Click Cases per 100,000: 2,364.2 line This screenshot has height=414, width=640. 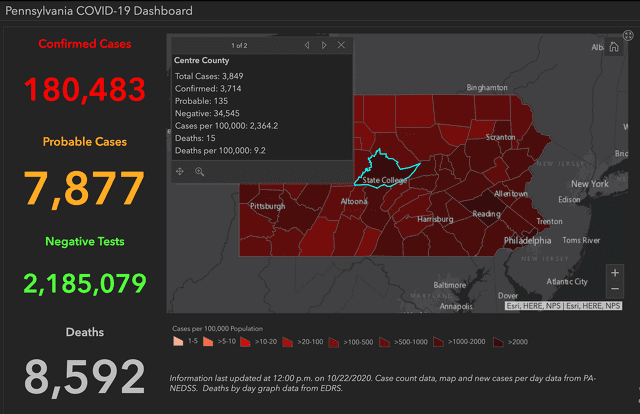[x=227, y=126]
